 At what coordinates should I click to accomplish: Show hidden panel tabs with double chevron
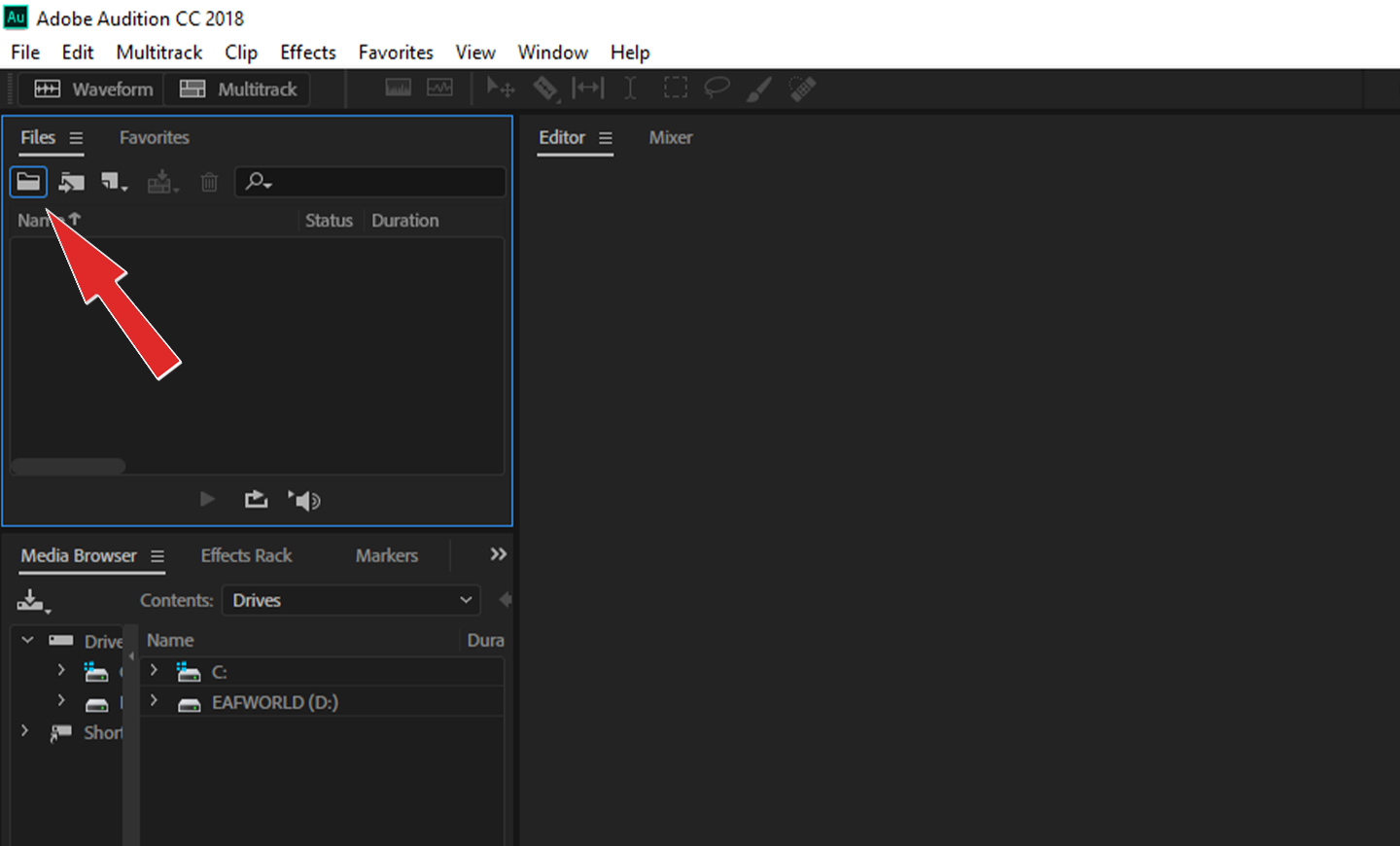(x=498, y=554)
